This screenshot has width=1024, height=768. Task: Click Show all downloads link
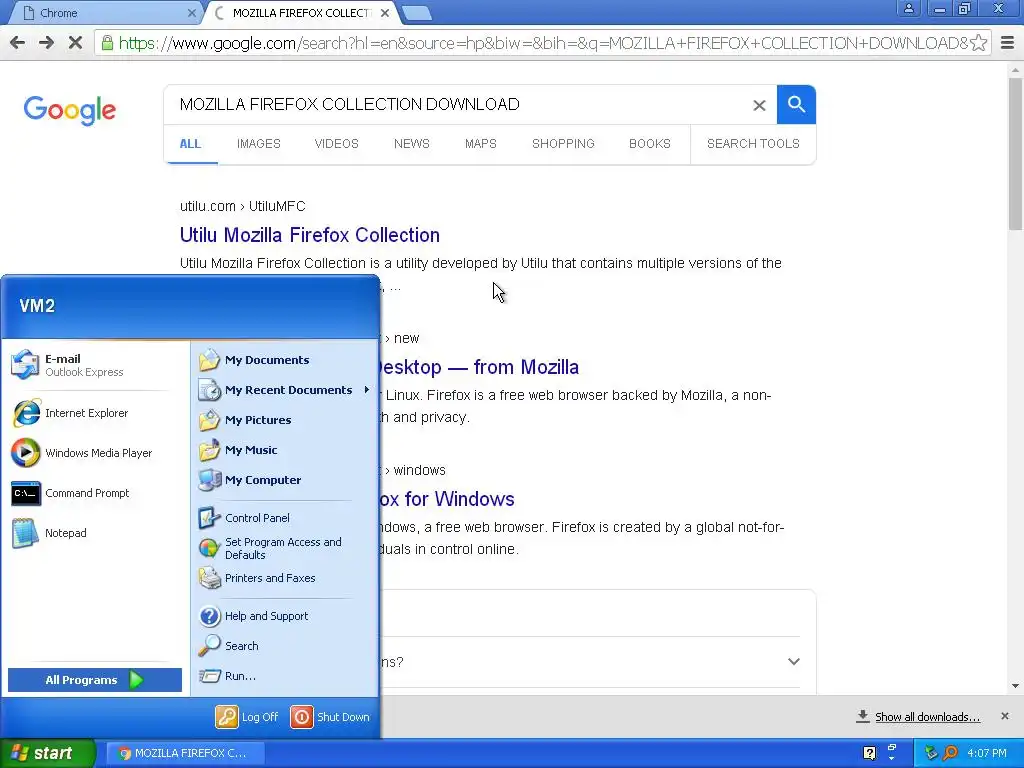click(927, 717)
